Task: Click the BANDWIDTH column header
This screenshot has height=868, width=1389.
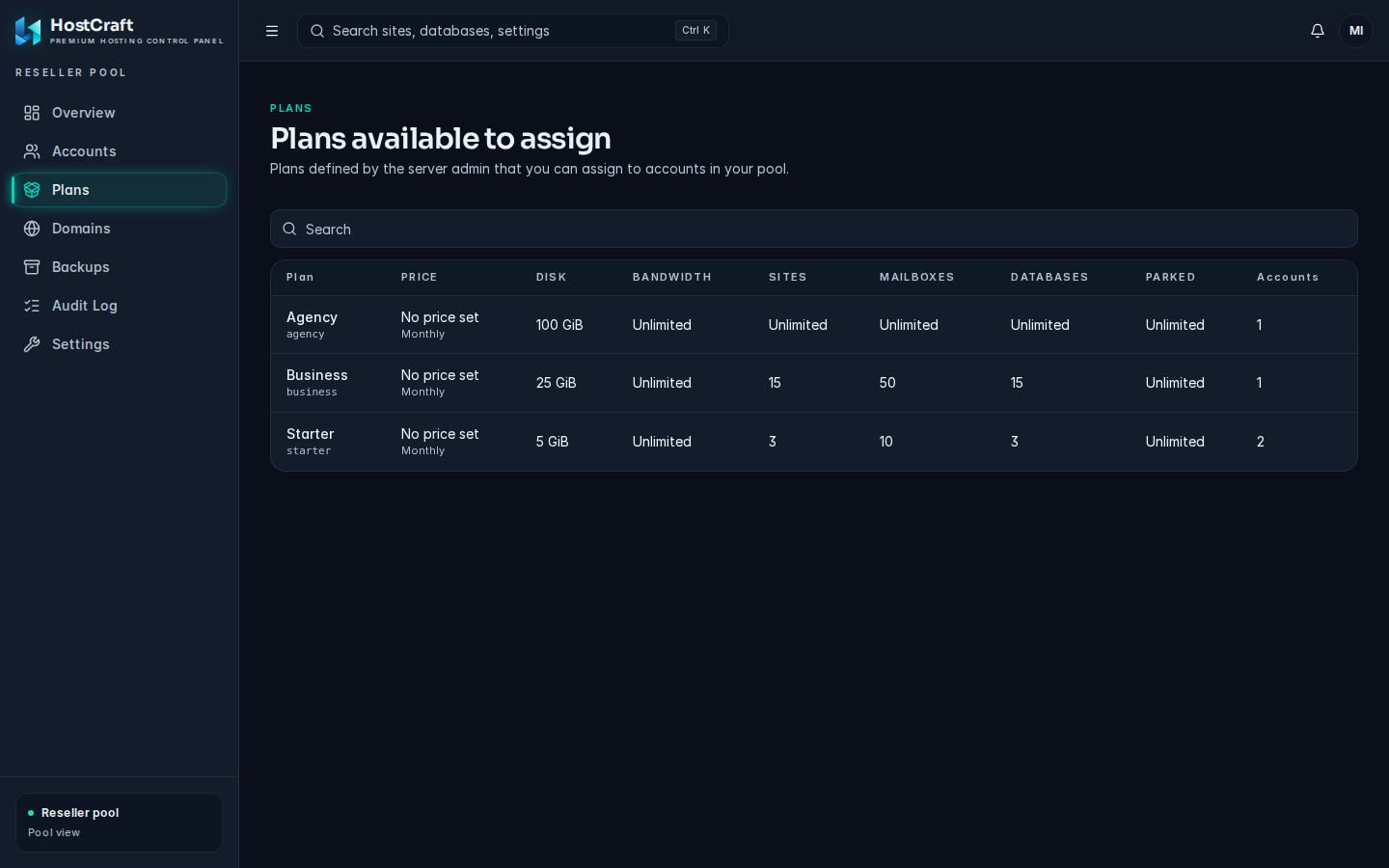Action: (x=672, y=277)
